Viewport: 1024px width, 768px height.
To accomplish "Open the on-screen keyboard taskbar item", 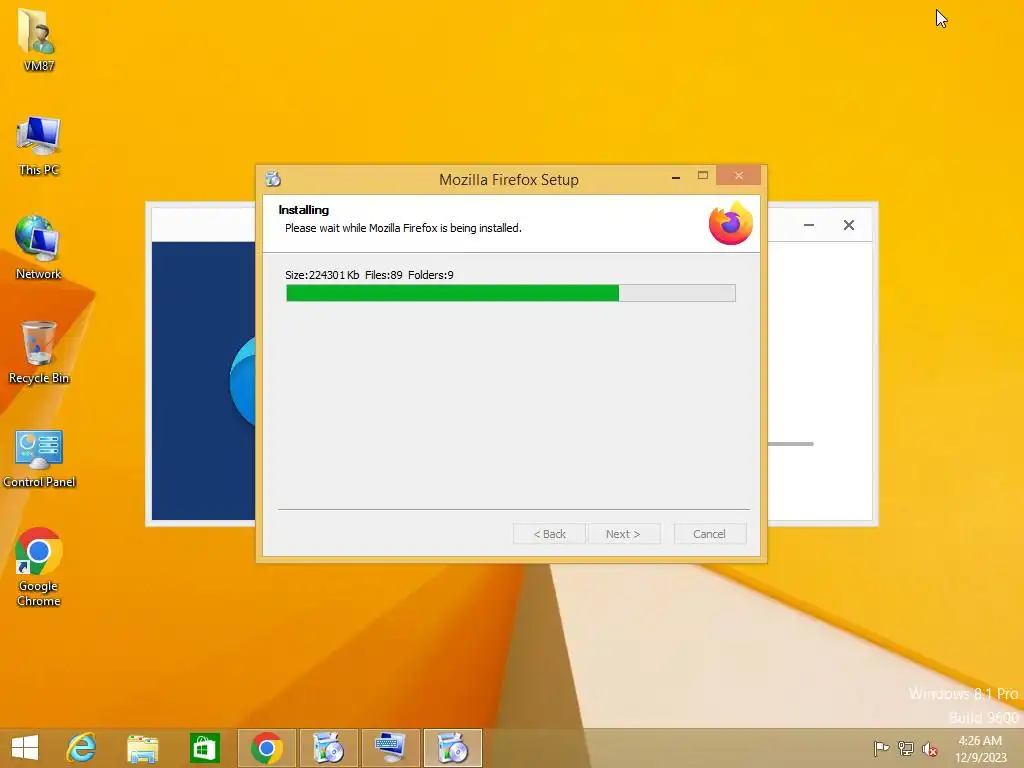I will click(390, 748).
